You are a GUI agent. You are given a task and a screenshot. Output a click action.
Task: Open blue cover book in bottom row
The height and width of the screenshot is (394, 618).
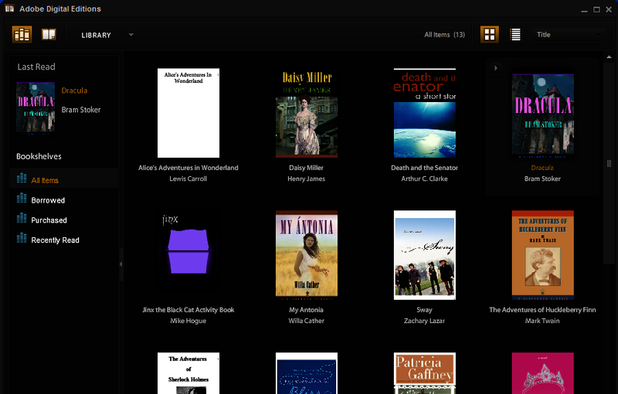(x=307, y=373)
